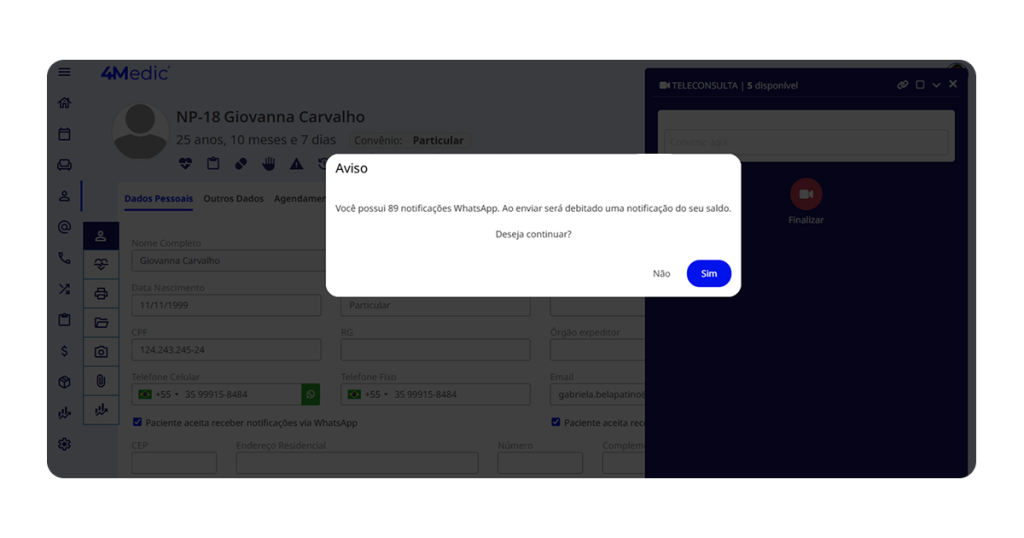Open the financial dollar-sign icon
The height and width of the screenshot is (538, 1024).
(x=65, y=351)
